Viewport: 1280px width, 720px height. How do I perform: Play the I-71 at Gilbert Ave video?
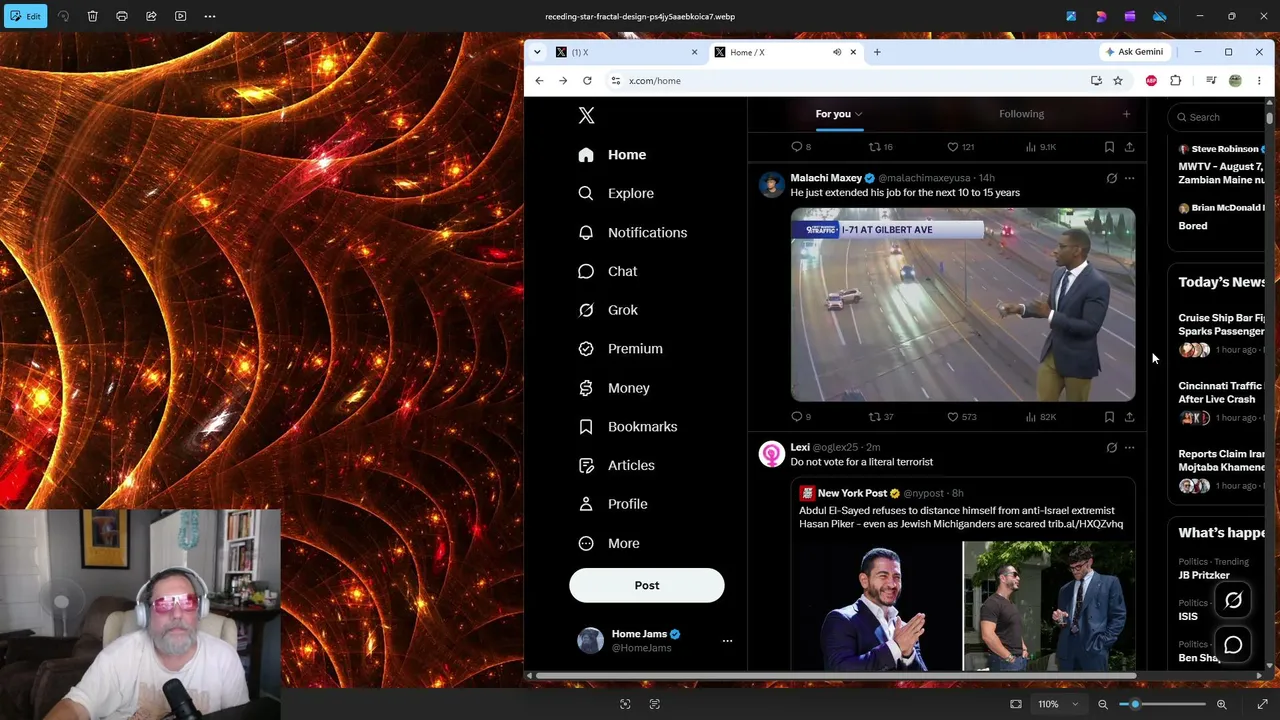[x=963, y=305]
